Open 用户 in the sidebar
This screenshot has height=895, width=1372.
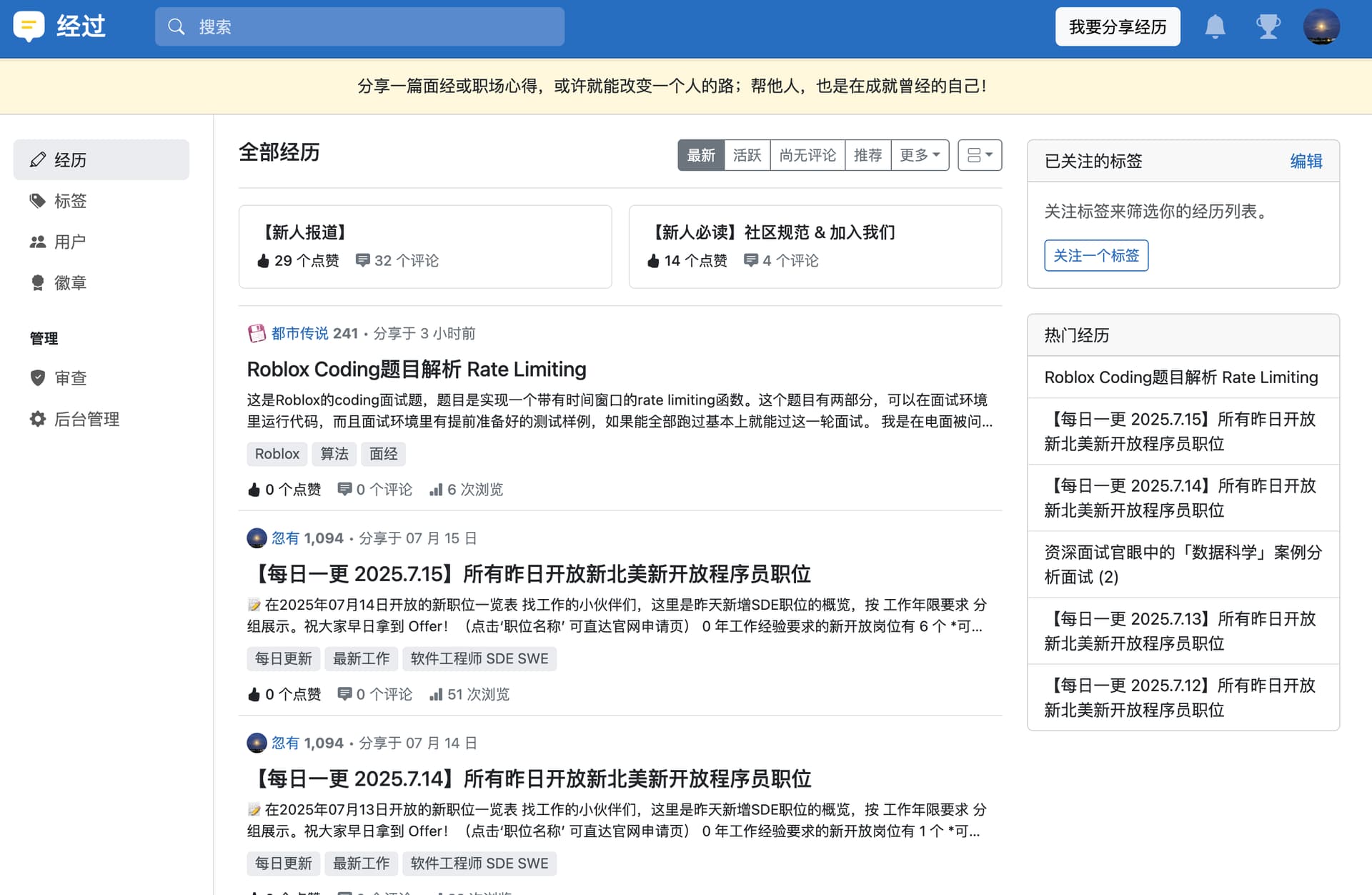101,242
